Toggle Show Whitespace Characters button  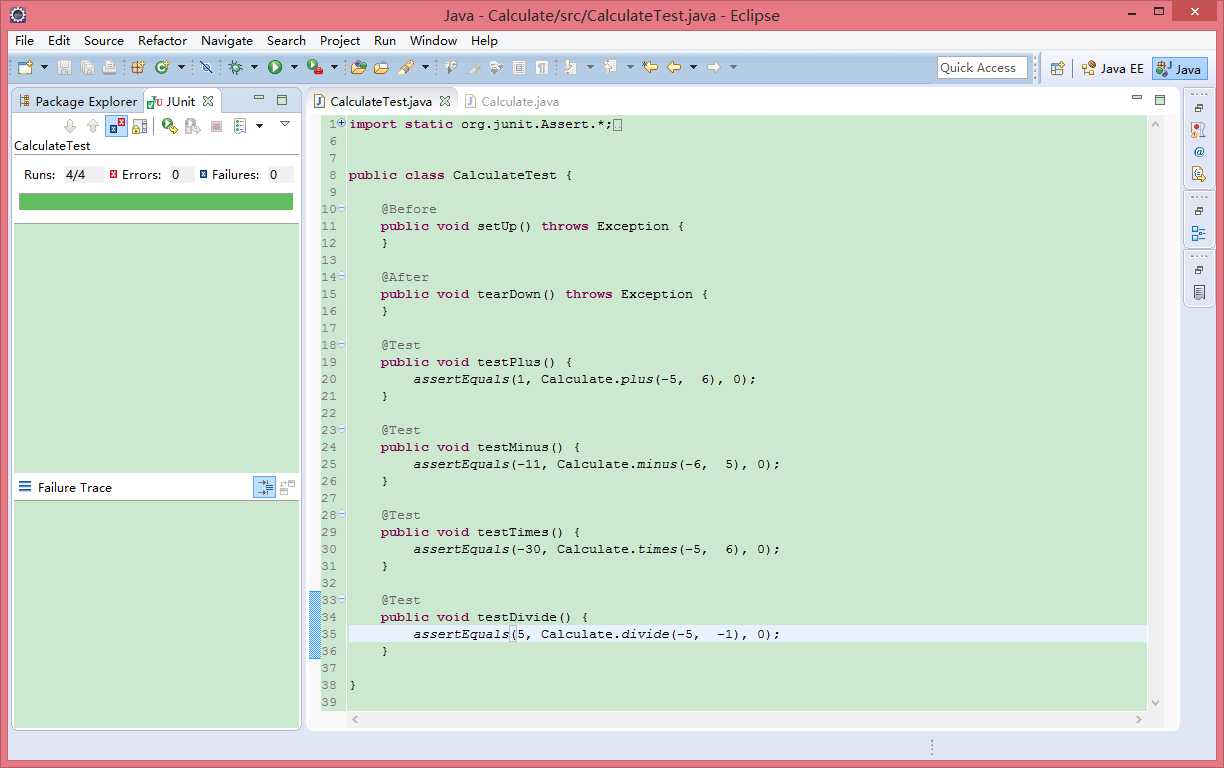click(541, 67)
